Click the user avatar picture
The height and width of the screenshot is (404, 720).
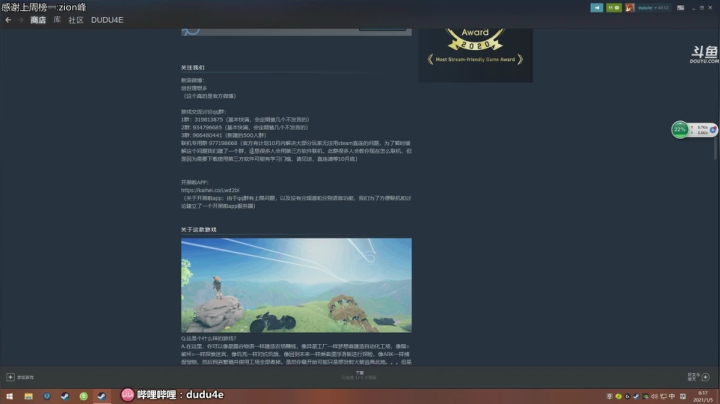tap(630, 8)
